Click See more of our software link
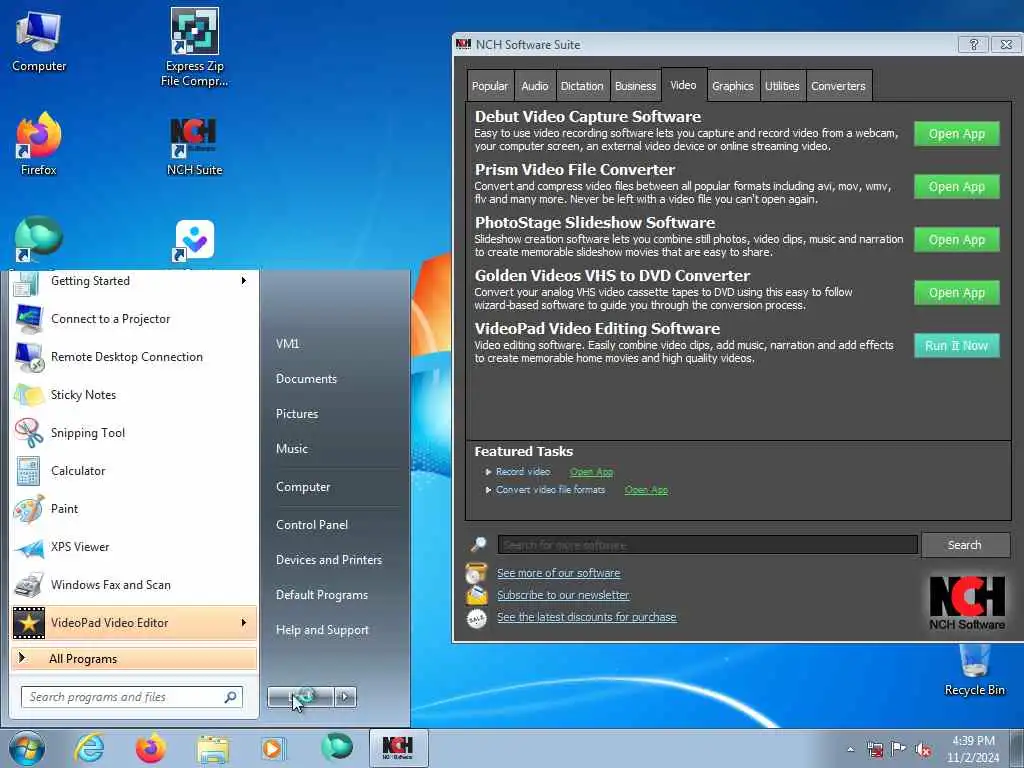Screen dimensions: 1024x768 pyautogui.click(x=558, y=573)
